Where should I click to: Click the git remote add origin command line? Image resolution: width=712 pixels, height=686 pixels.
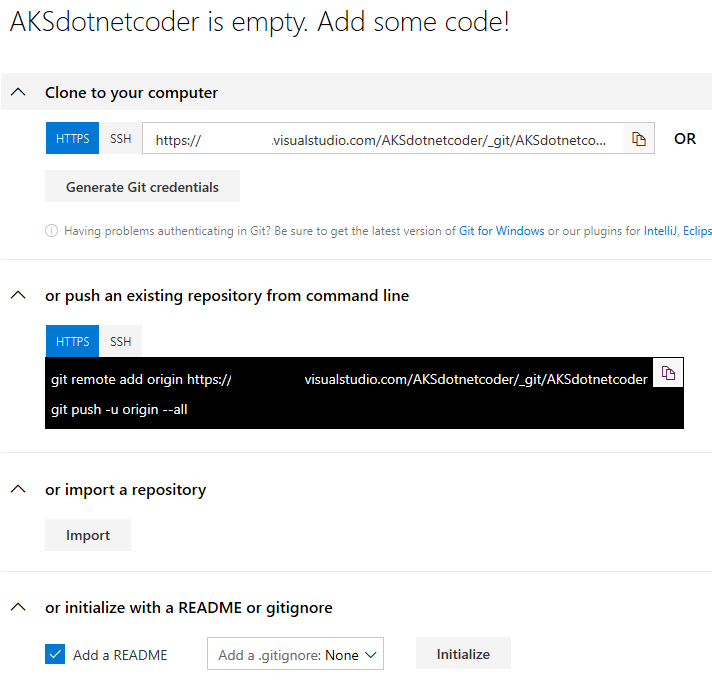point(349,379)
